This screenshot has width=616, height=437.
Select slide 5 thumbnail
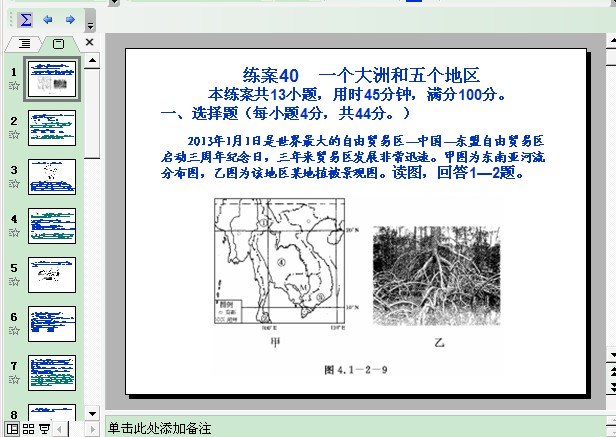point(51,273)
